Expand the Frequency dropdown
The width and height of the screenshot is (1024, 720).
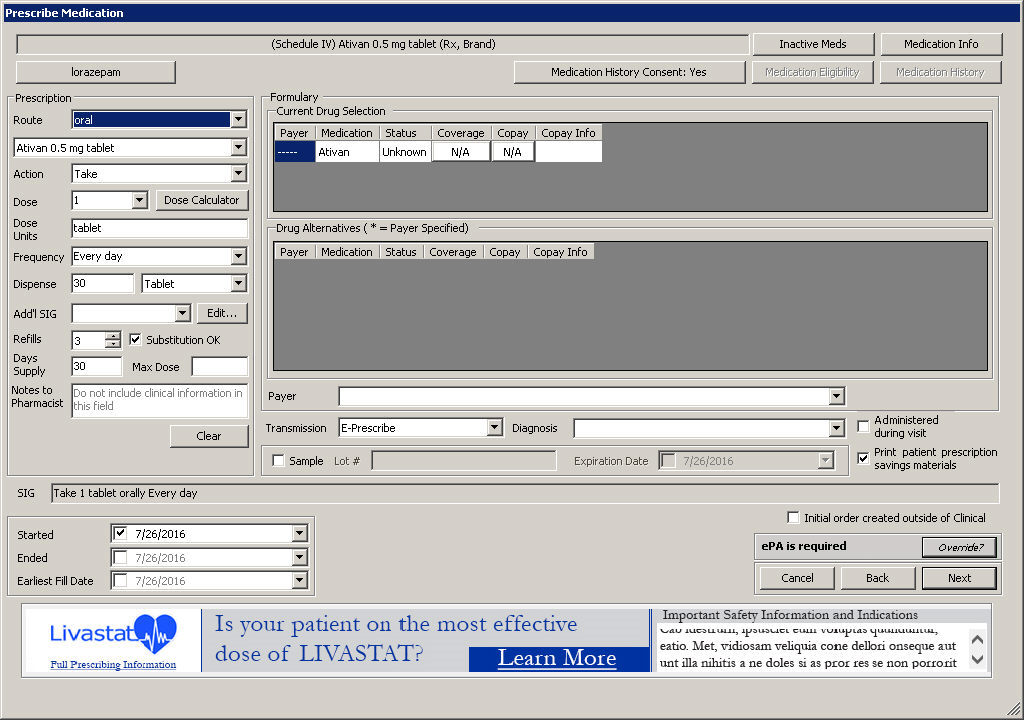point(238,256)
